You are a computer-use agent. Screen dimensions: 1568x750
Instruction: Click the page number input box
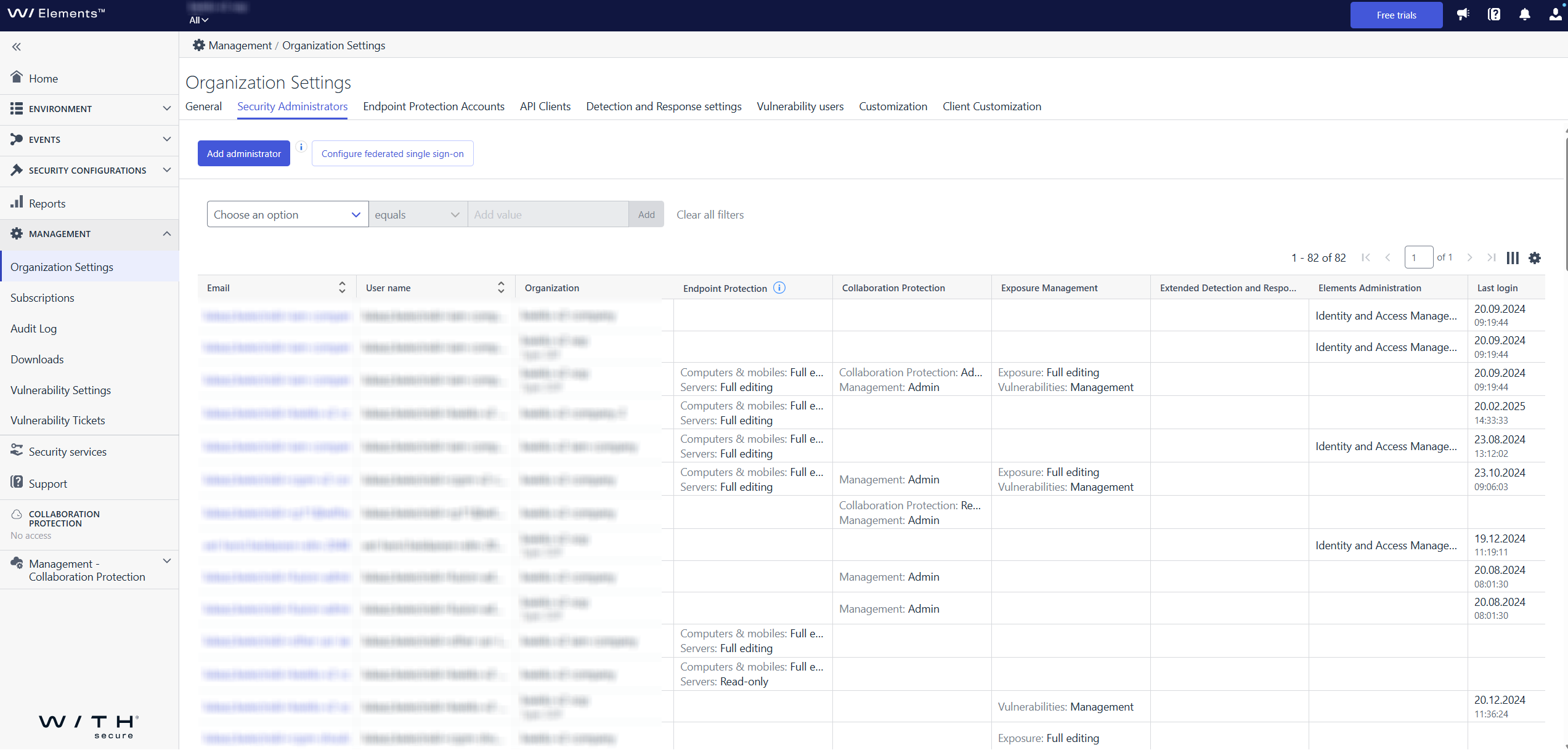1419,257
